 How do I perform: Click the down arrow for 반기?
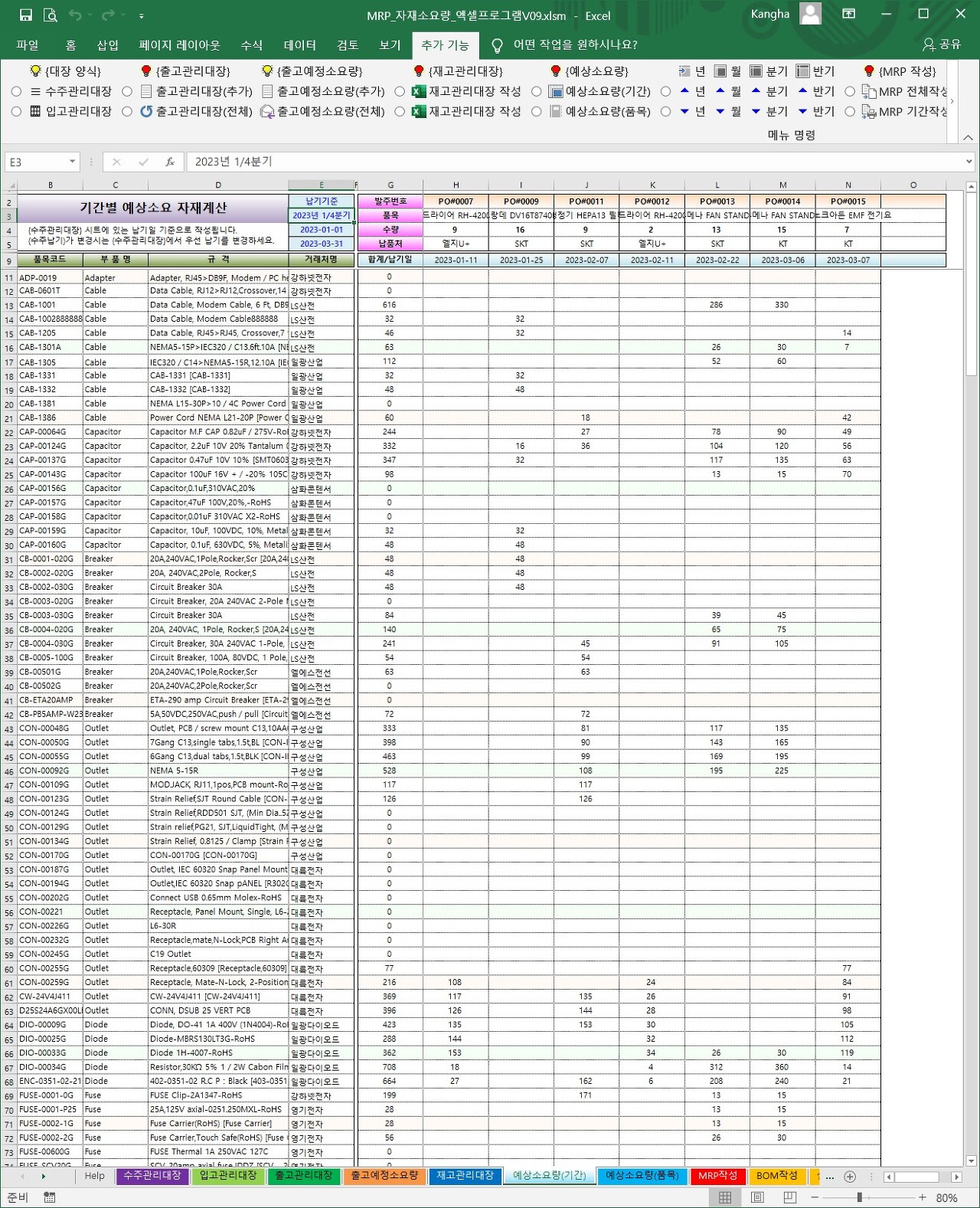tap(802, 112)
